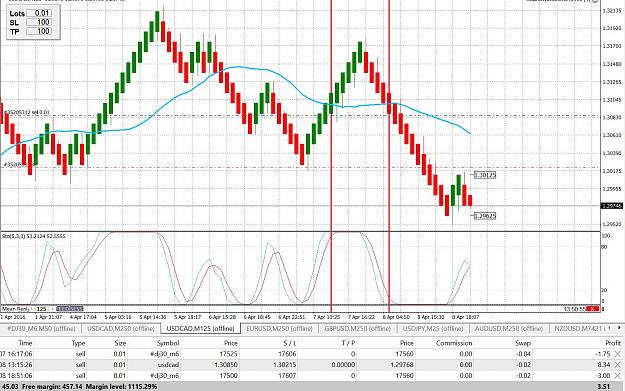The height and width of the screenshot is (391, 625).
Task: Click the blue moving average line
Action: 239,67
